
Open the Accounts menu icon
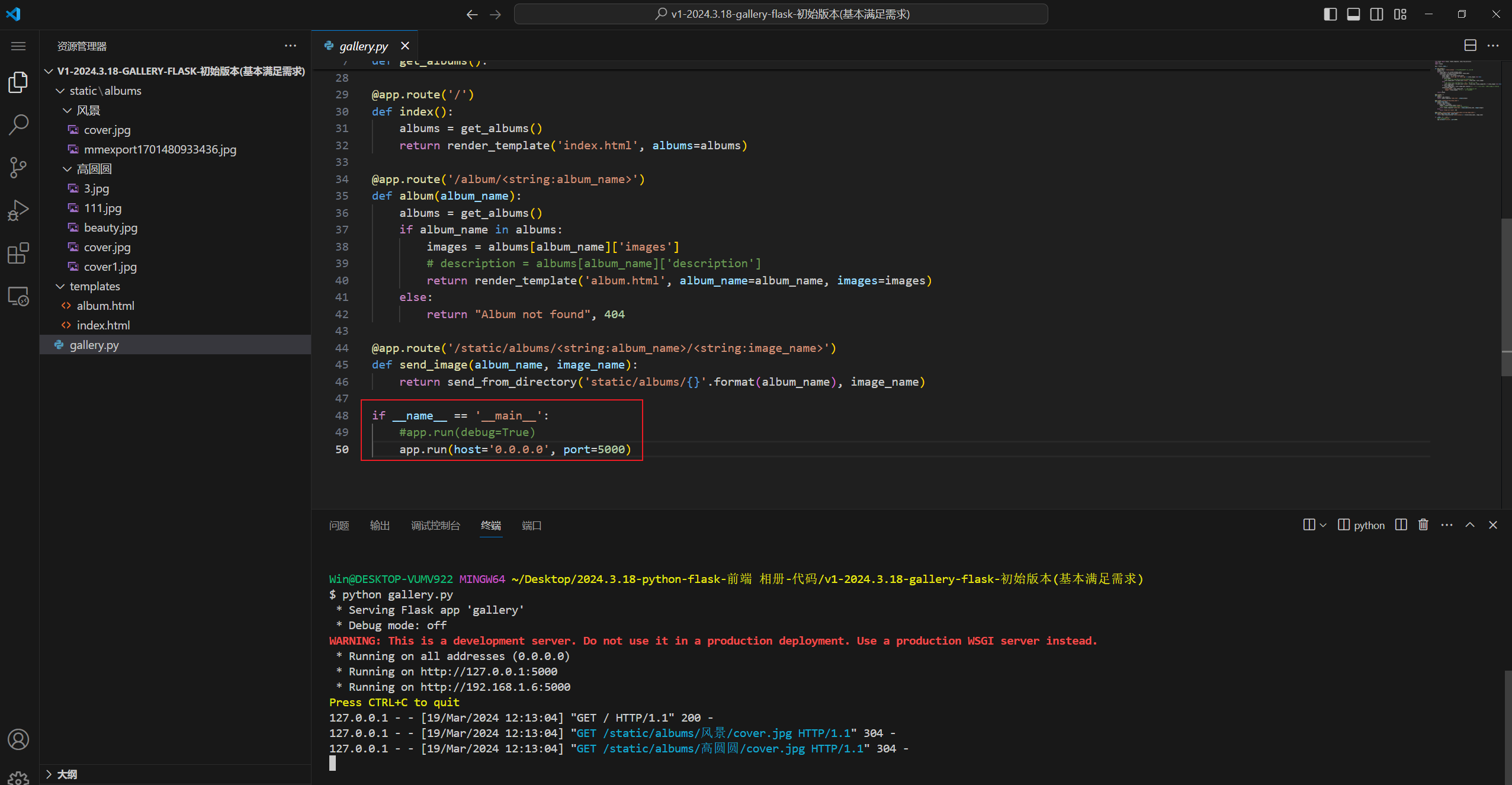(x=18, y=739)
